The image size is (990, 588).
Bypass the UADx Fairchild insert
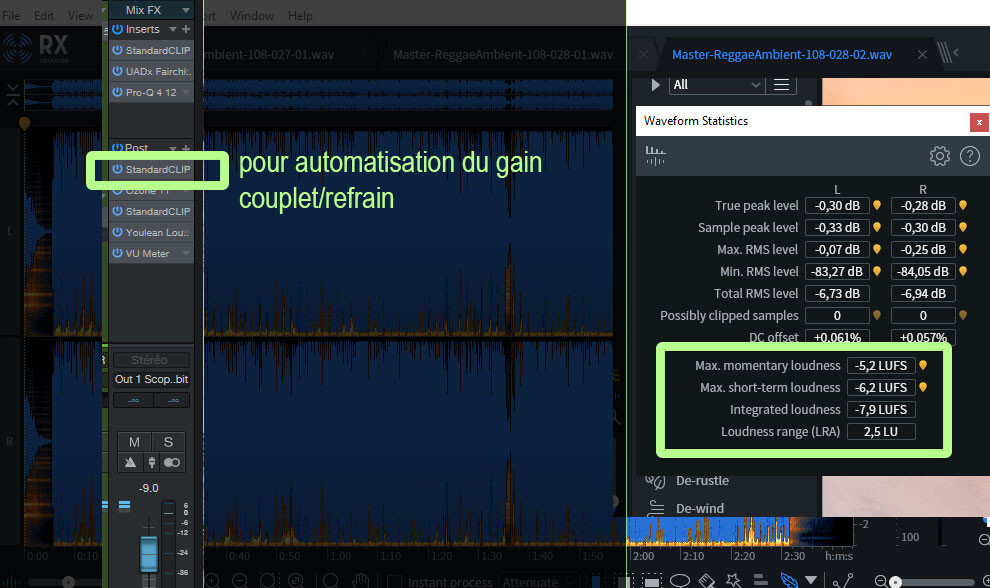(117, 71)
